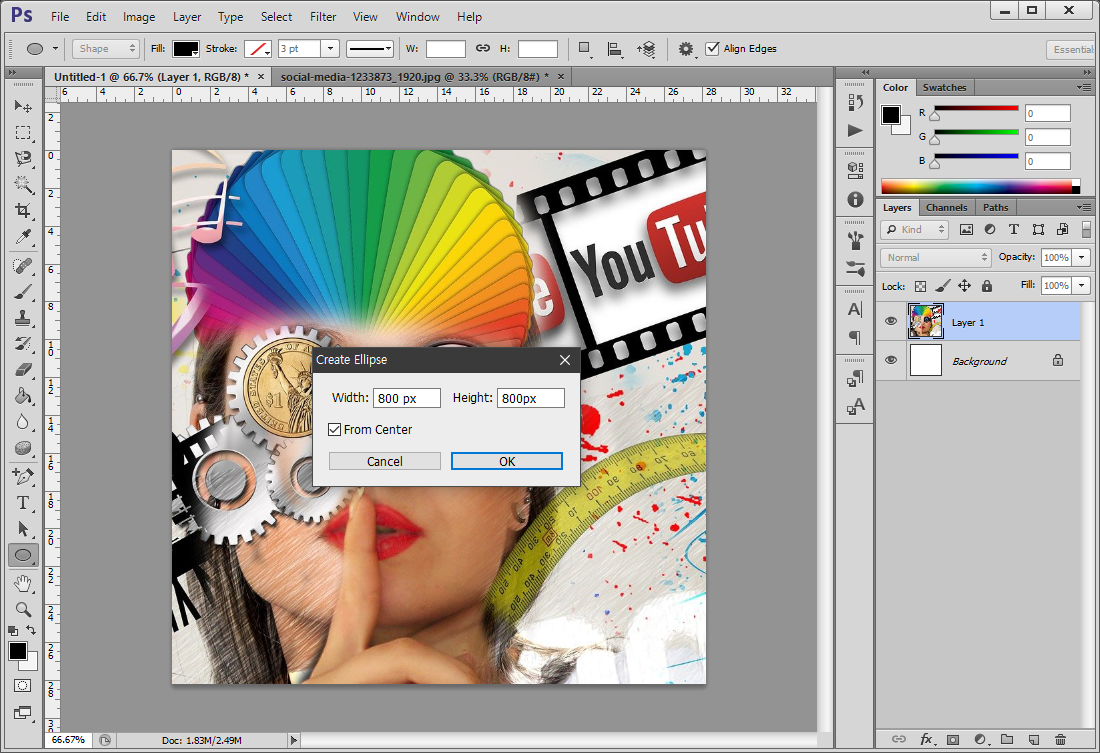Select the Crop tool

tap(22, 211)
